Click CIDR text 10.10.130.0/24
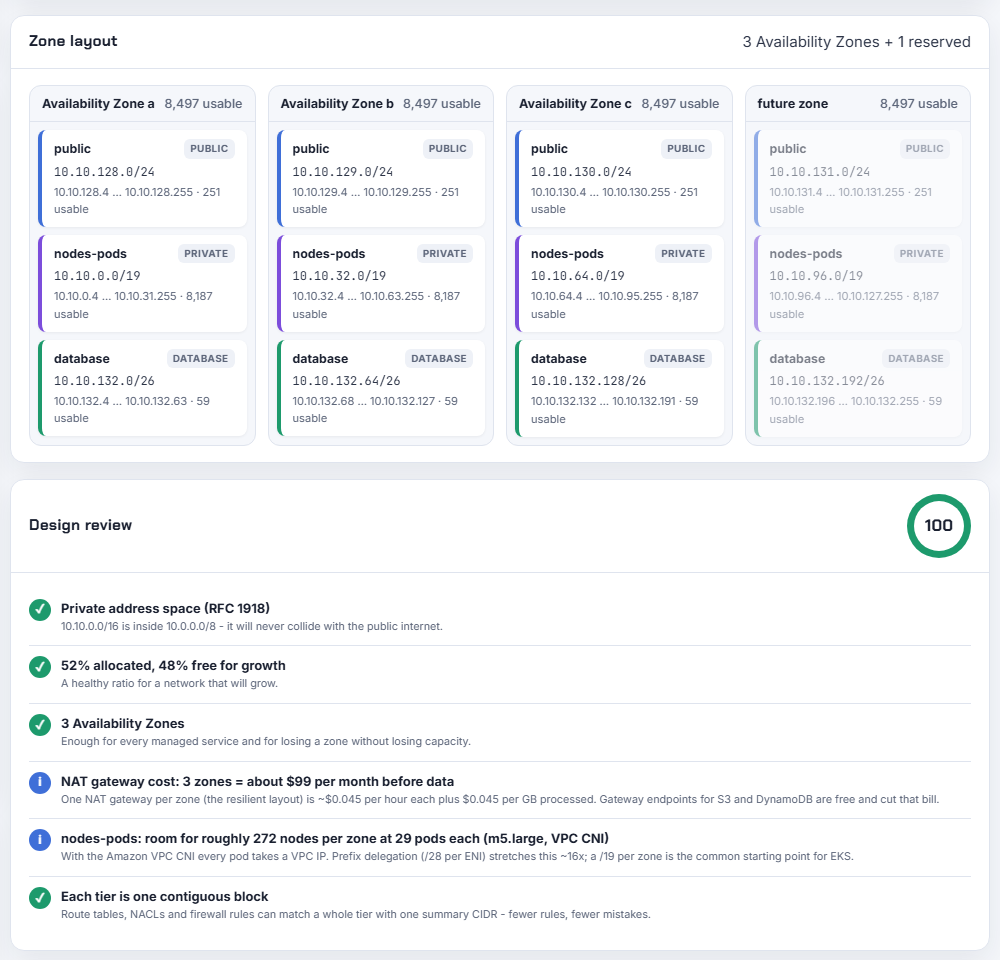This screenshot has height=960, width=1000. click(x=581, y=172)
